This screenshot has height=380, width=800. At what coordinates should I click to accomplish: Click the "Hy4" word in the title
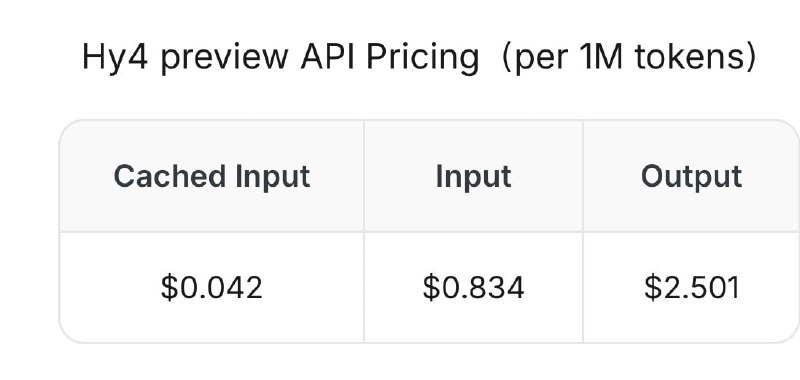pyautogui.click(x=115, y=58)
